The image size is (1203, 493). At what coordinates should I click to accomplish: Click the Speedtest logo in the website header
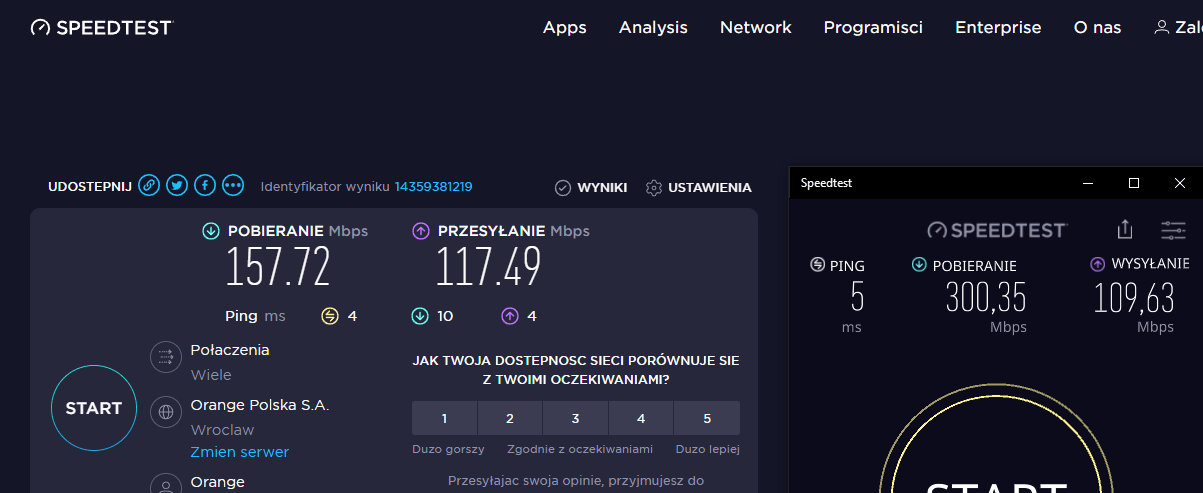pos(101,28)
